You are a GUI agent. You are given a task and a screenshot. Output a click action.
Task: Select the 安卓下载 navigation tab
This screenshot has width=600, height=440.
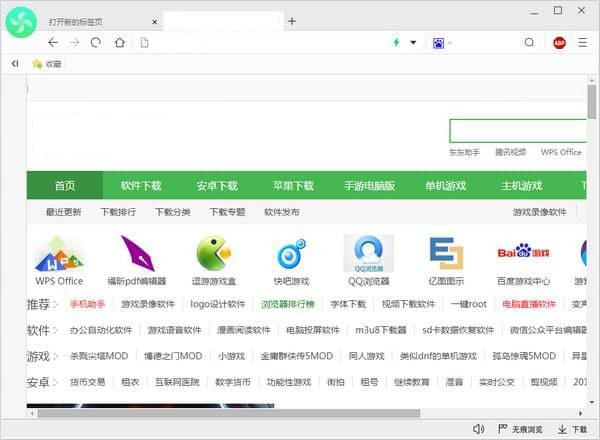pos(217,186)
